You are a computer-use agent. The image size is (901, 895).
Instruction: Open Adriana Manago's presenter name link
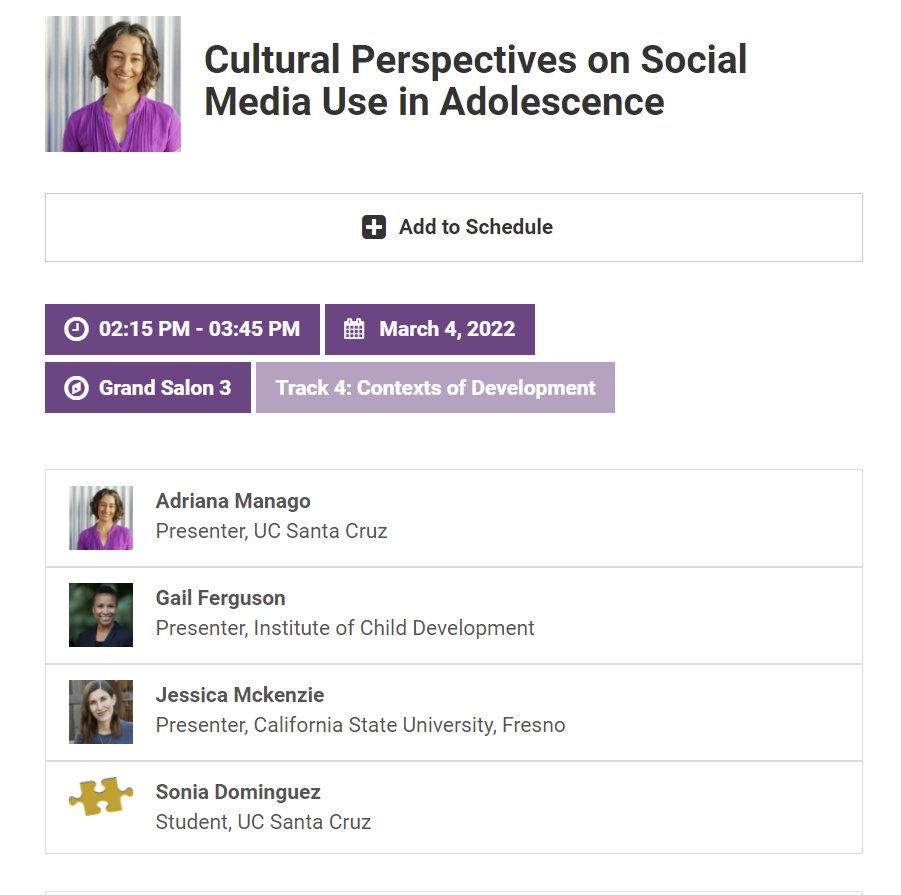tap(233, 501)
